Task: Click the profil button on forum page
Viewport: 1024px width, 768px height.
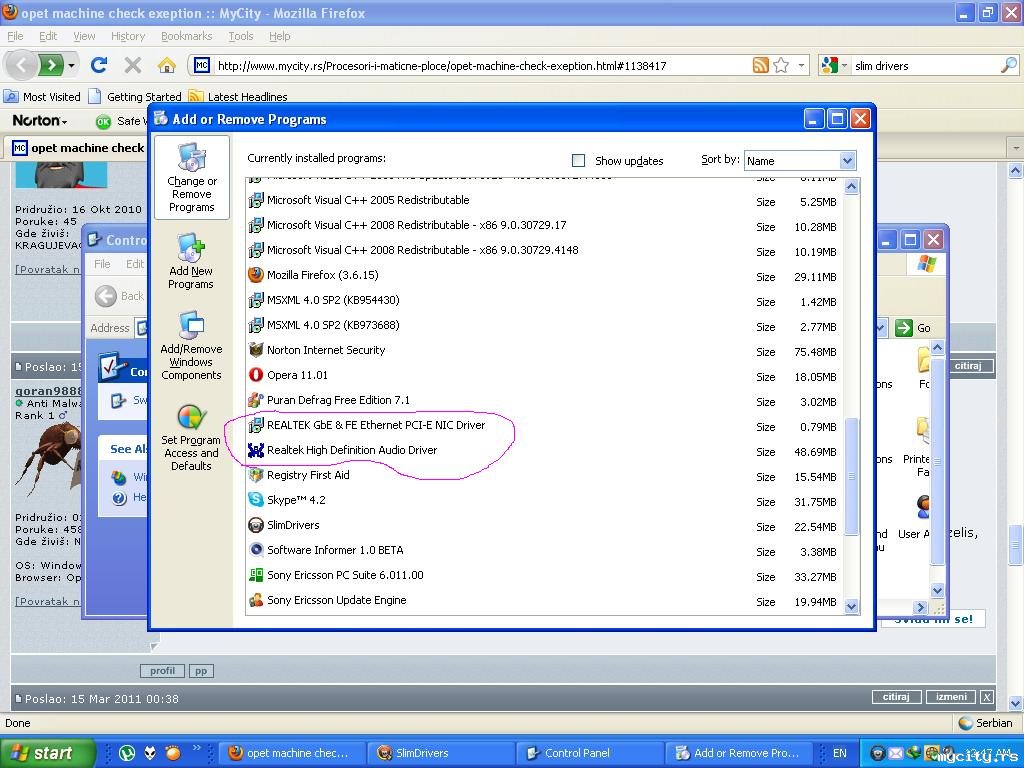Action: tap(162, 671)
